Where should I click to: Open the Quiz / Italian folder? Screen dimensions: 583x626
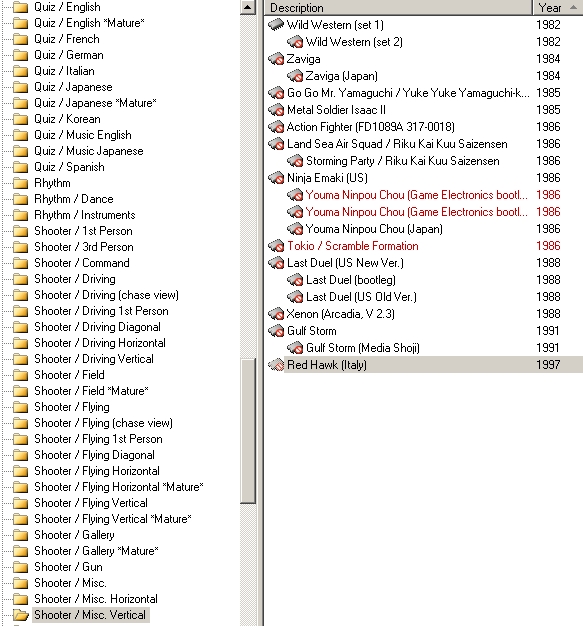(x=64, y=71)
